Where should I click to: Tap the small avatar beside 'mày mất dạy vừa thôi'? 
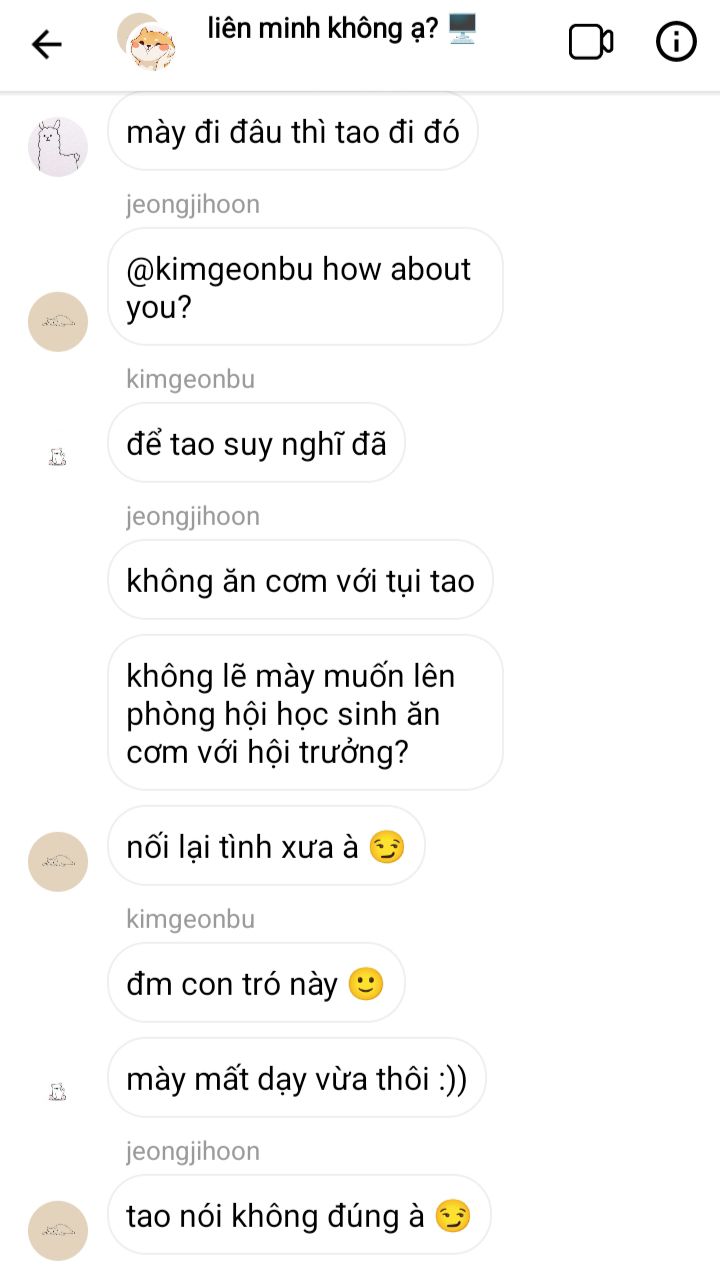57,1092
